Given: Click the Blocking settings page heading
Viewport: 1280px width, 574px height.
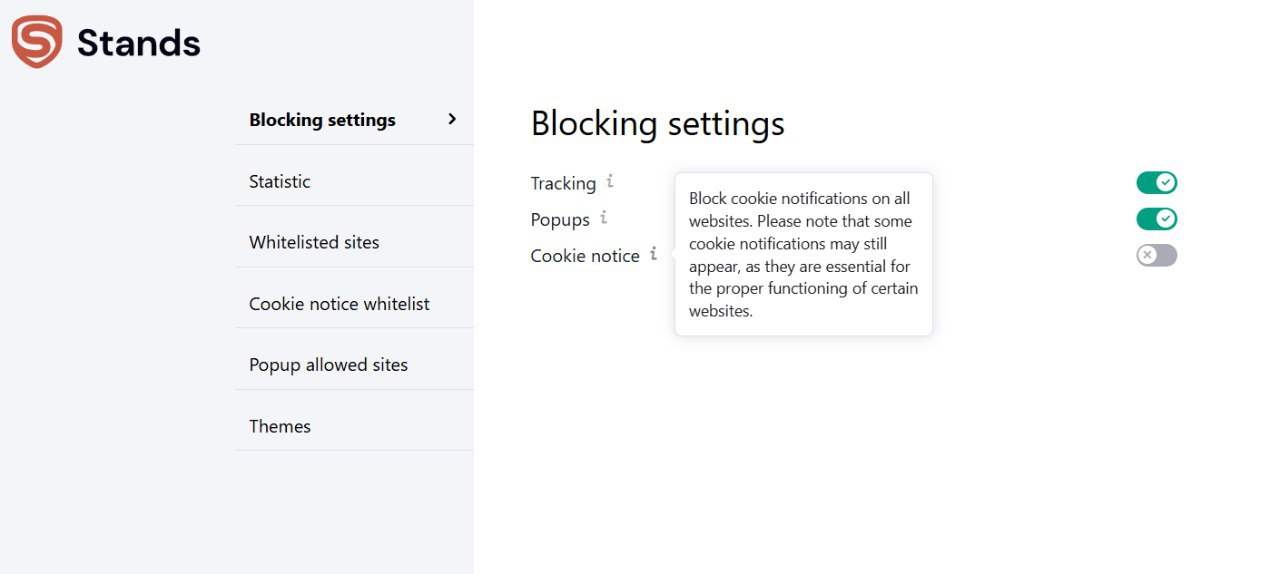Looking at the screenshot, I should [x=657, y=124].
